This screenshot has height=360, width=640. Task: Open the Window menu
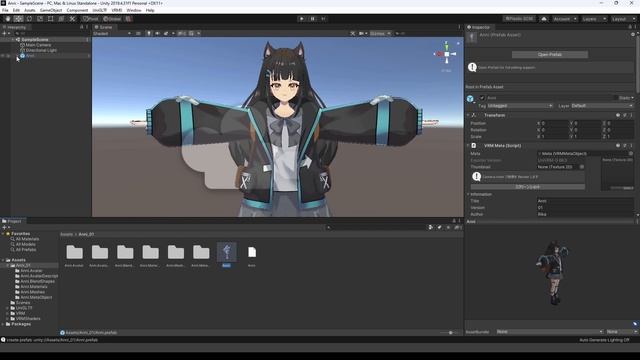[133, 10]
